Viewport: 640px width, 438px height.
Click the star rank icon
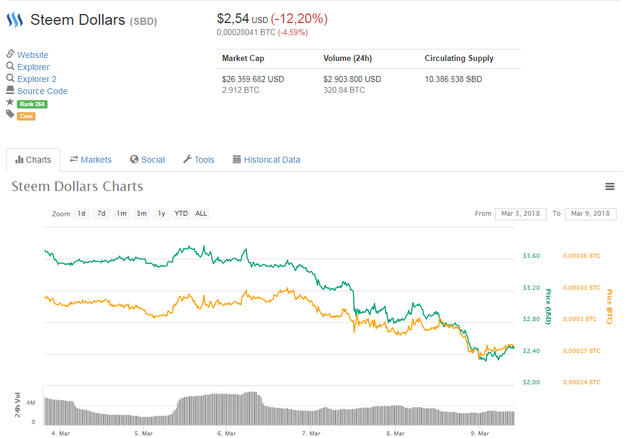tap(10, 103)
